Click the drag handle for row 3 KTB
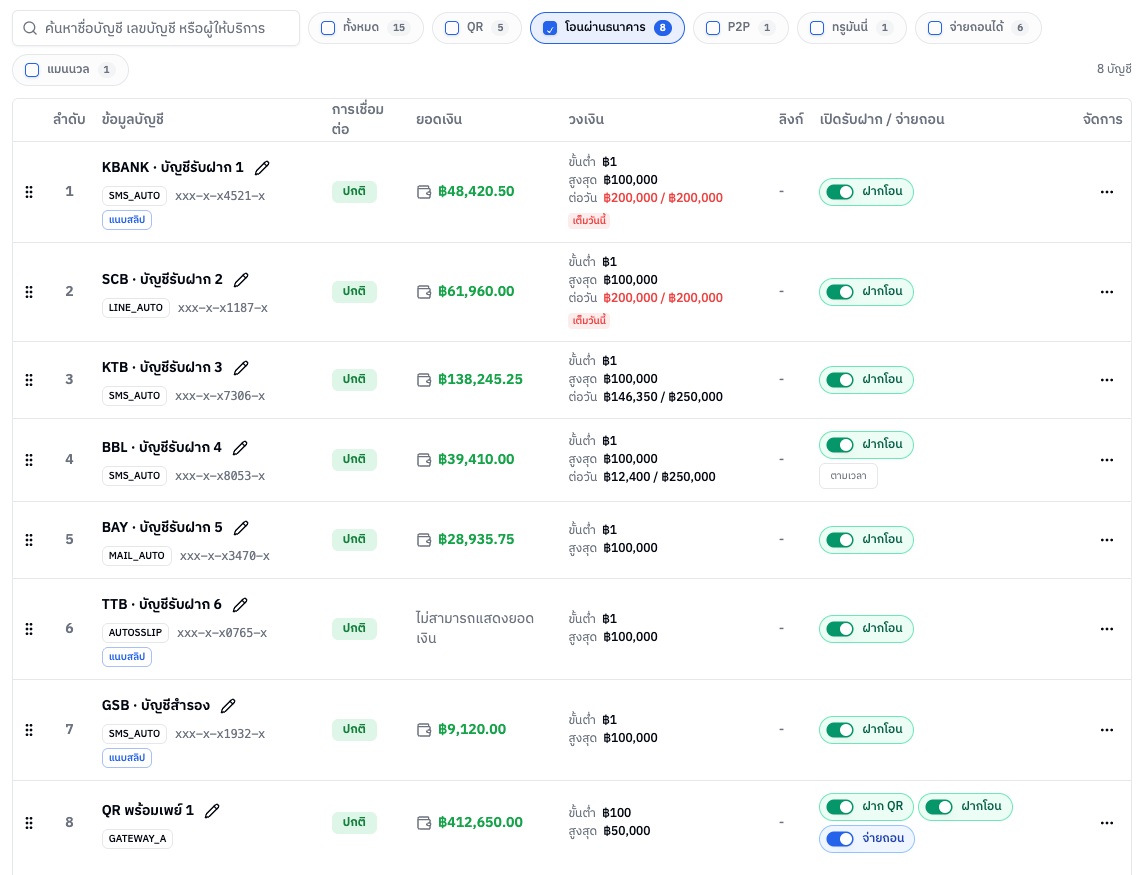 29,379
